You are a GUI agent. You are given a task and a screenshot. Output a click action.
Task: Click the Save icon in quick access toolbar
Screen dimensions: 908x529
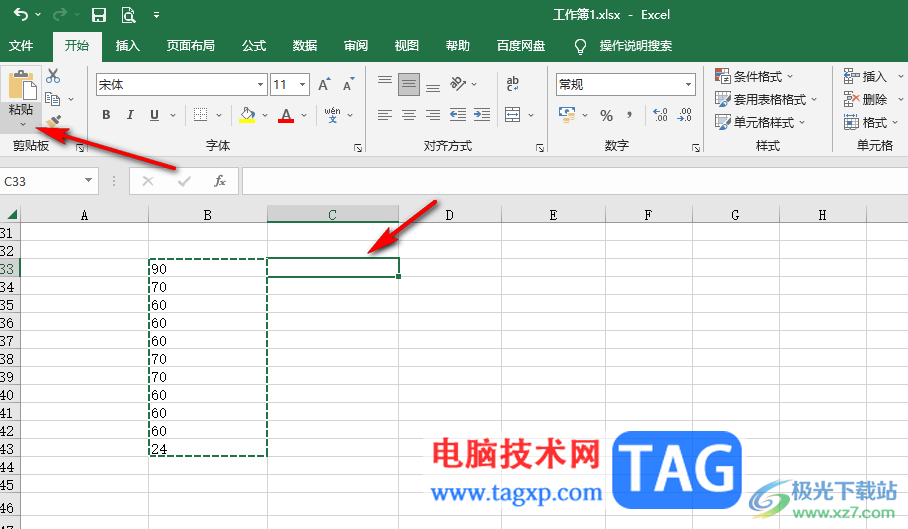(x=99, y=15)
